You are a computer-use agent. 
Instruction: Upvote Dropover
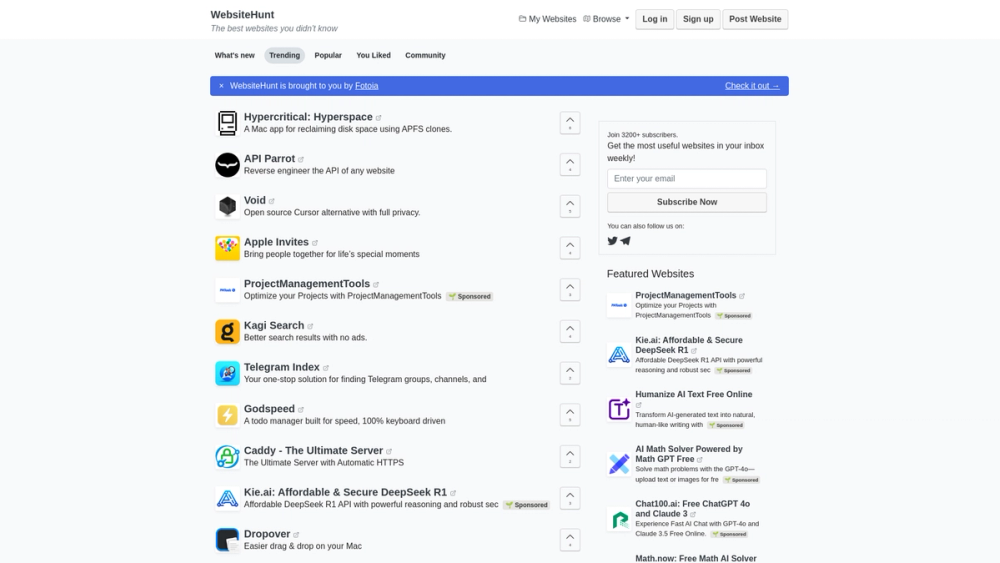[570, 540]
